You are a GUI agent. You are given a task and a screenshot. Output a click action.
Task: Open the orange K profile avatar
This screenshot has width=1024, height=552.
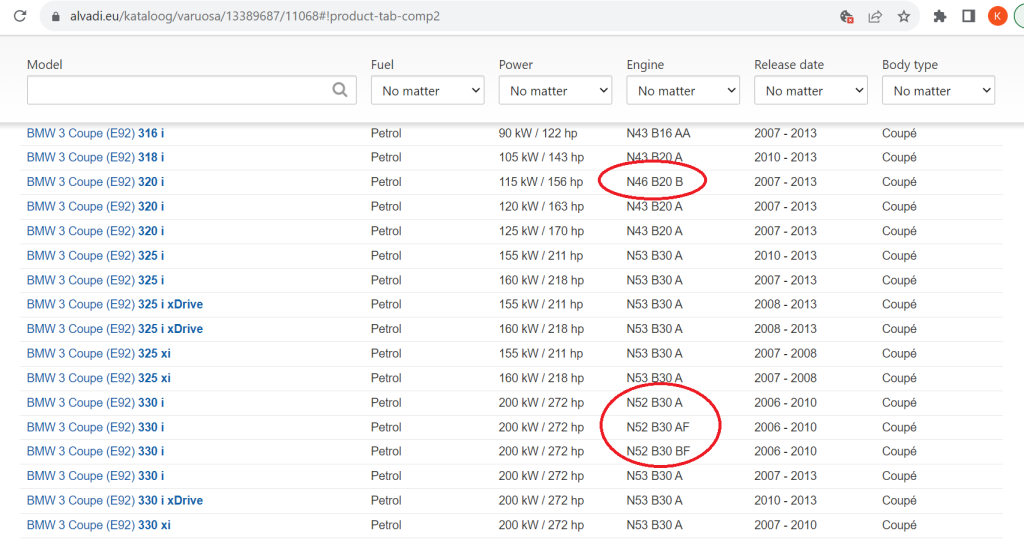(x=997, y=16)
